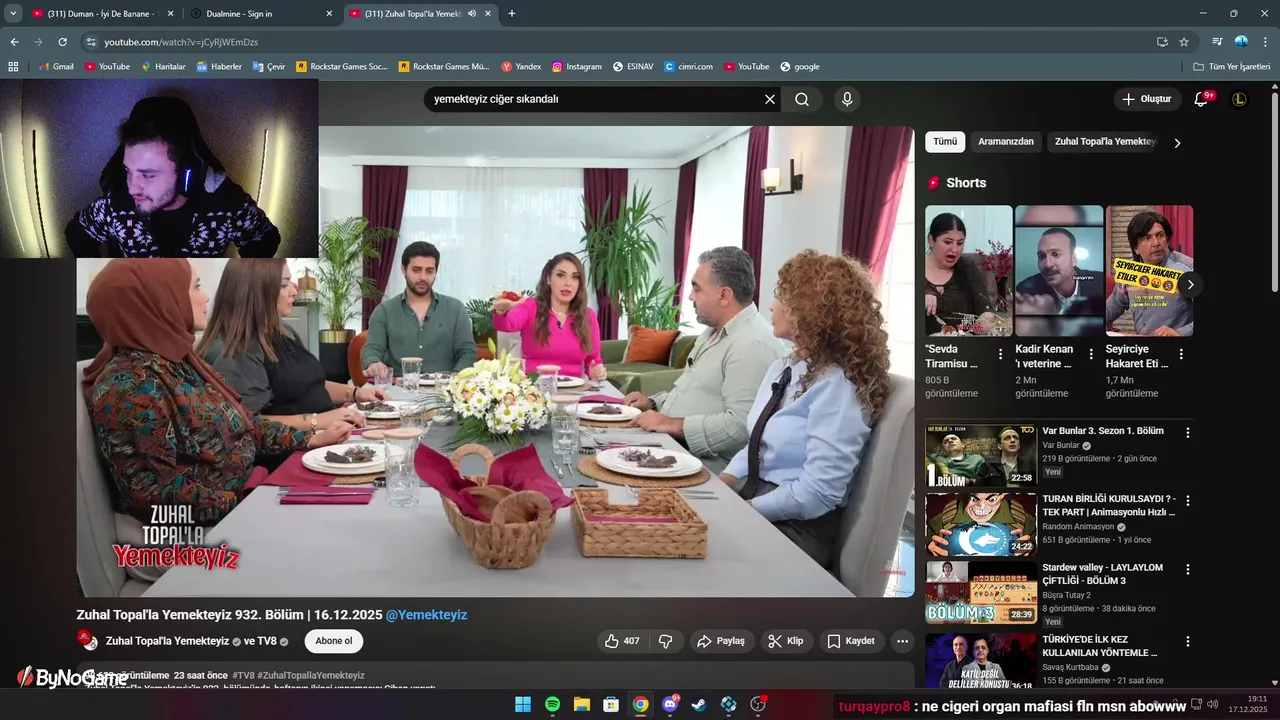Open the Yandex bookmark
This screenshot has height=720, width=1280.
pos(521,67)
